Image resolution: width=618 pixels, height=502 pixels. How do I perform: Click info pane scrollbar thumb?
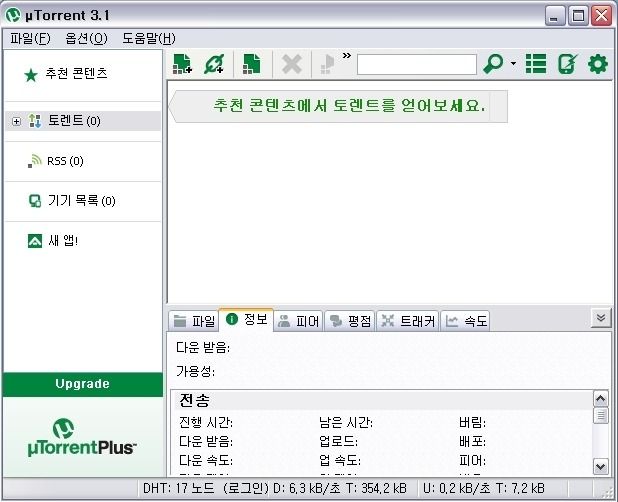click(x=600, y=416)
